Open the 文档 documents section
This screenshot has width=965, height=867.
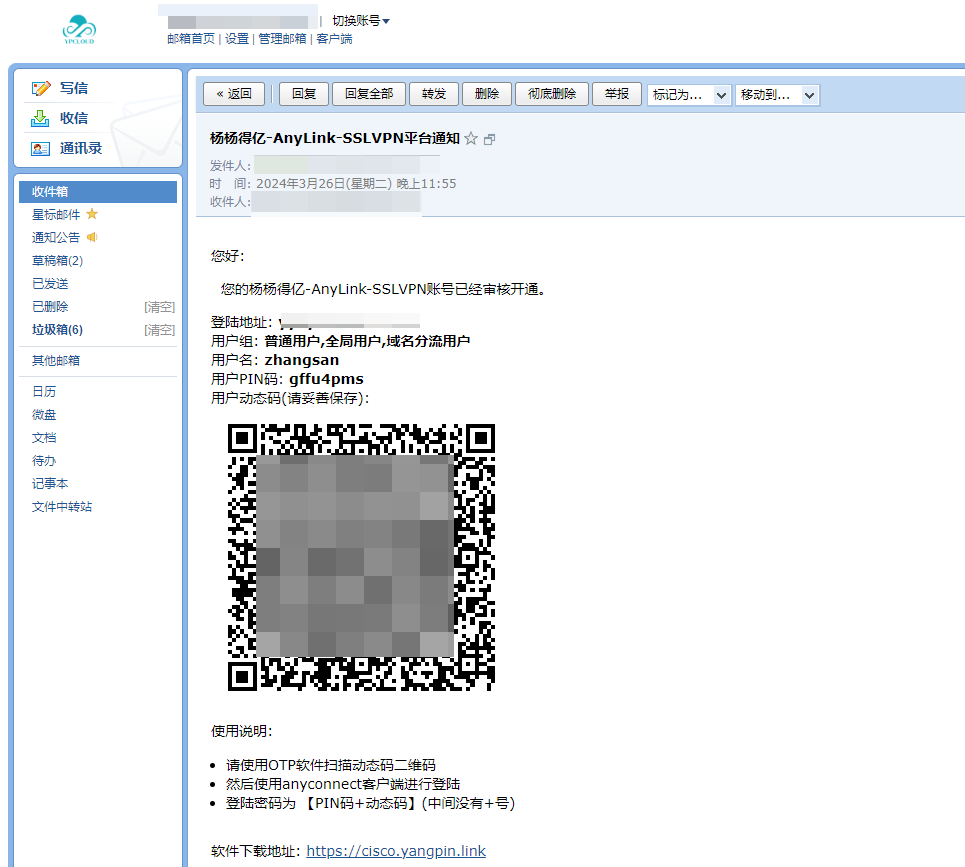click(44, 437)
